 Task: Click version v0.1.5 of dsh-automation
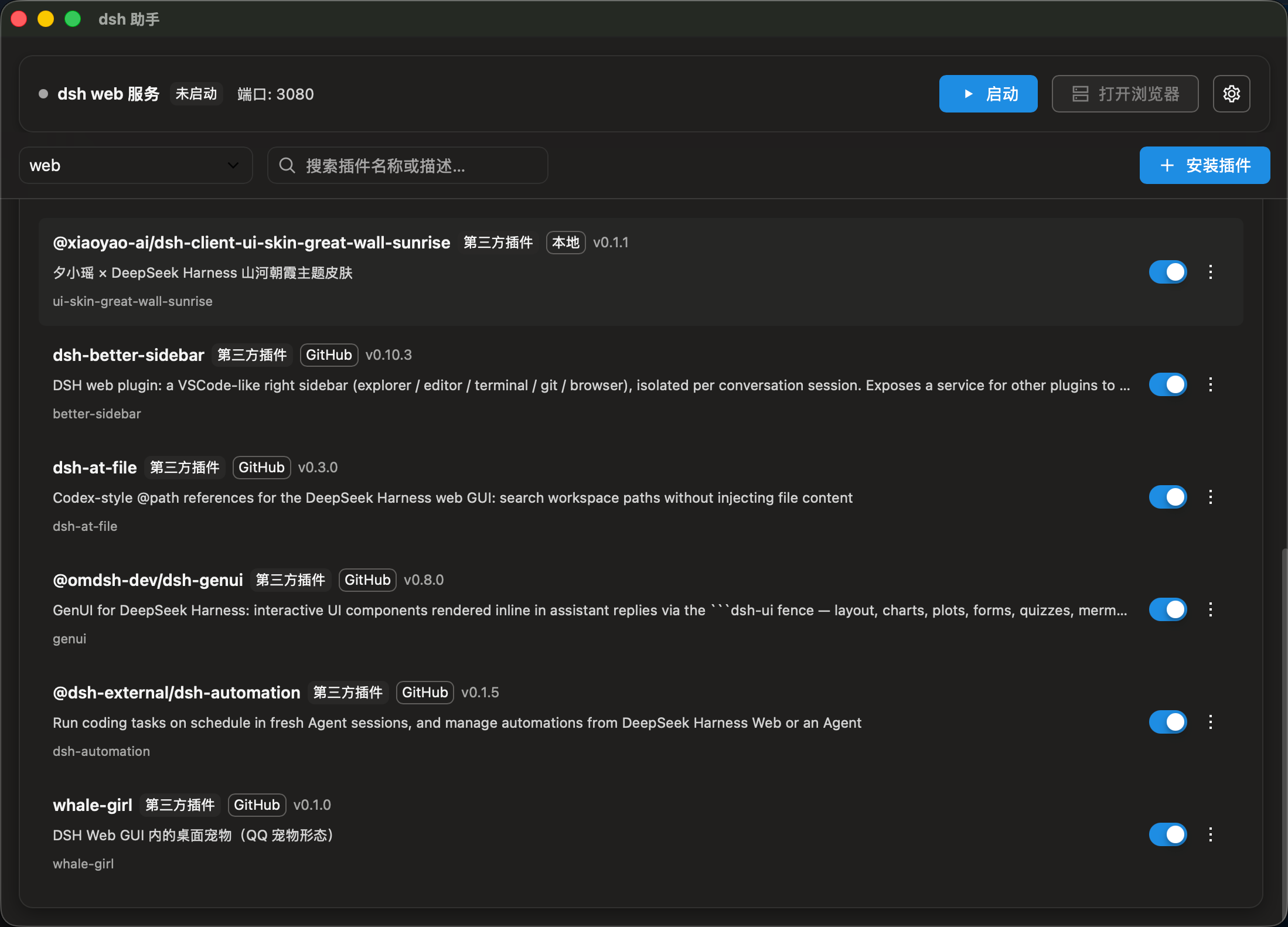(x=480, y=693)
